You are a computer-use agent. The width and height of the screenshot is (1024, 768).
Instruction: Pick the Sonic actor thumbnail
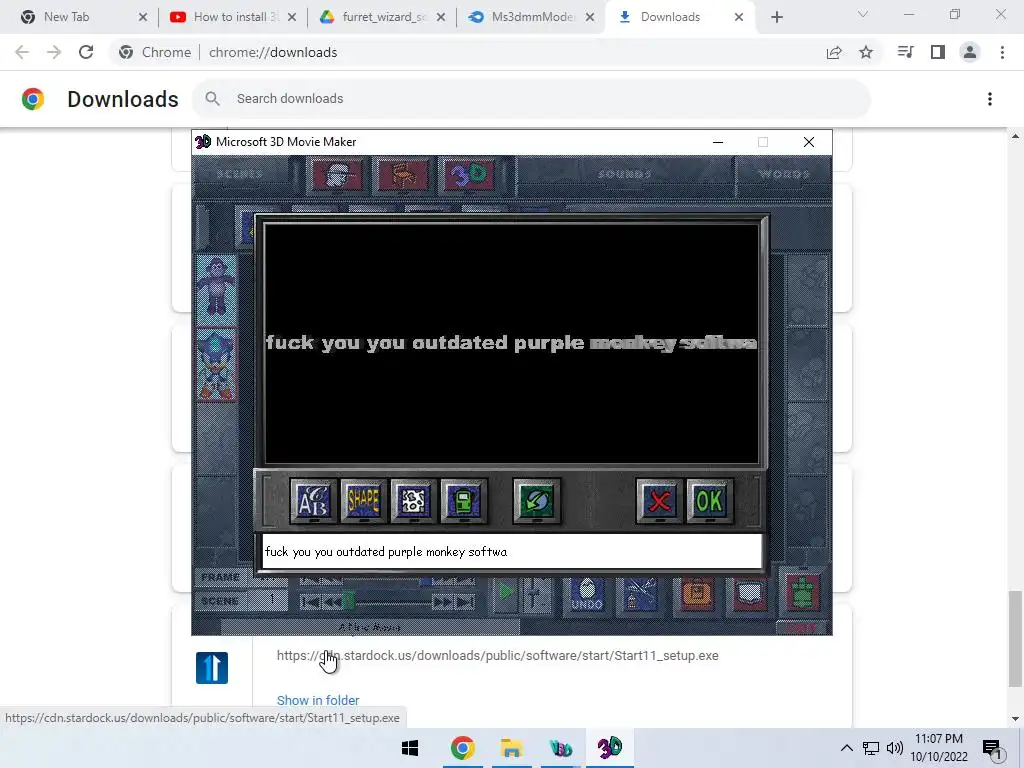pyautogui.click(x=216, y=364)
